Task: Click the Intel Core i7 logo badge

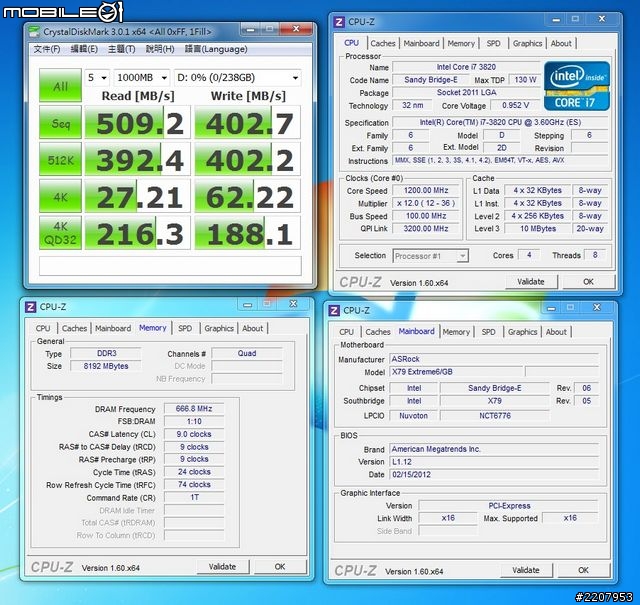Action: 577,86
